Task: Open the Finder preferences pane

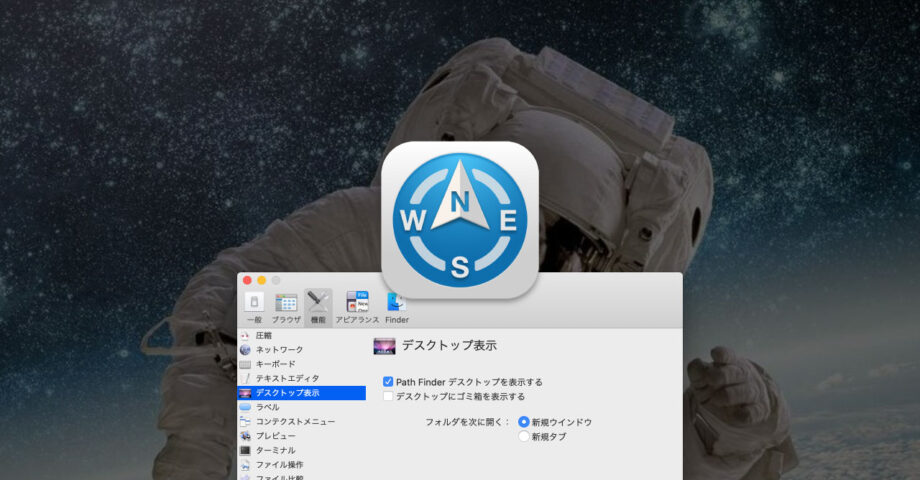Action: point(397,307)
